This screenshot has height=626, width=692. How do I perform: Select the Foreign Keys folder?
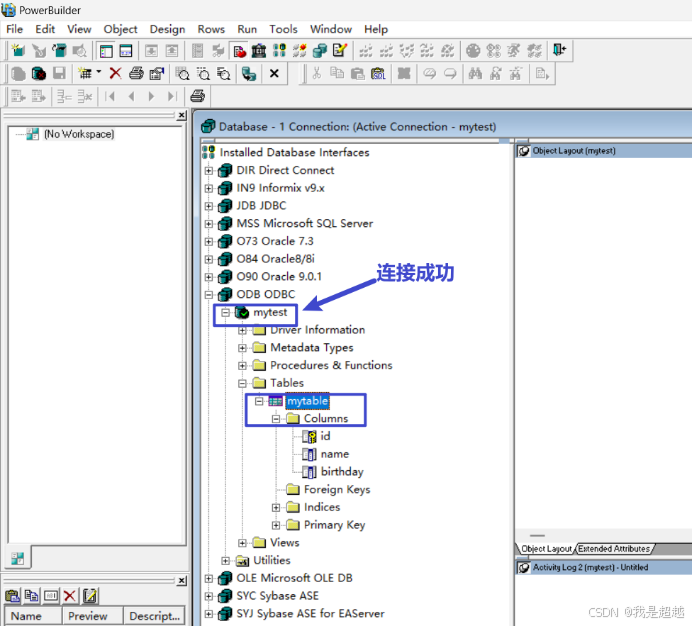coord(337,489)
